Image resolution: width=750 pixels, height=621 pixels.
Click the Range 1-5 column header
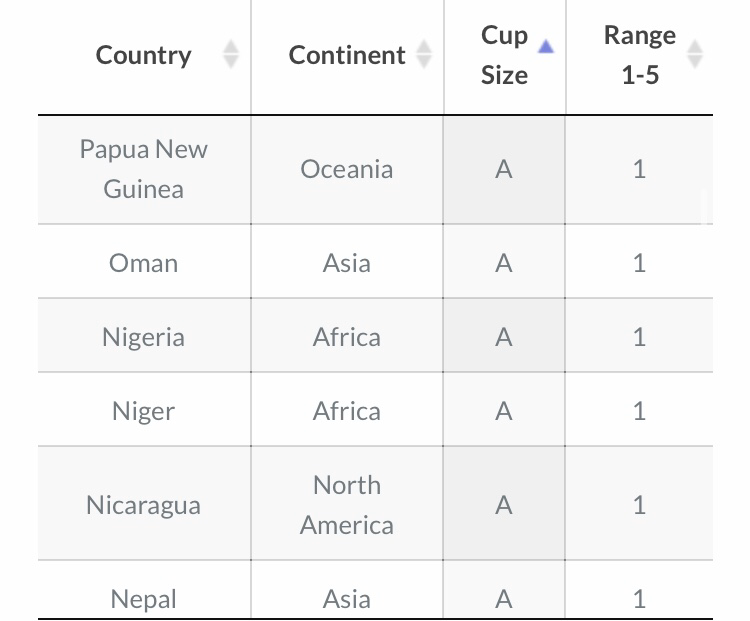click(x=640, y=55)
